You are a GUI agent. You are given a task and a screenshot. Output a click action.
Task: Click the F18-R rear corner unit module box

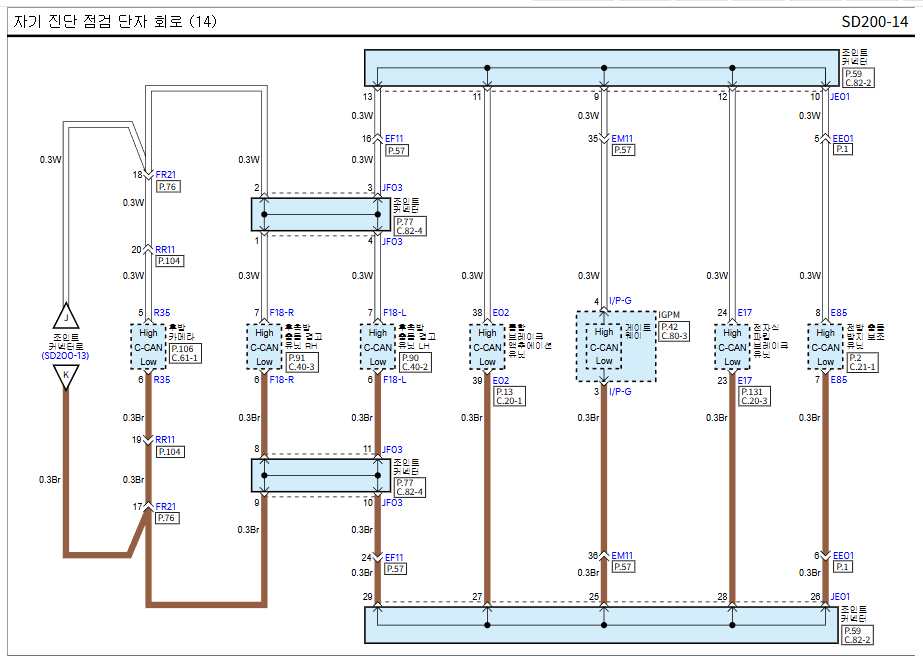point(264,346)
